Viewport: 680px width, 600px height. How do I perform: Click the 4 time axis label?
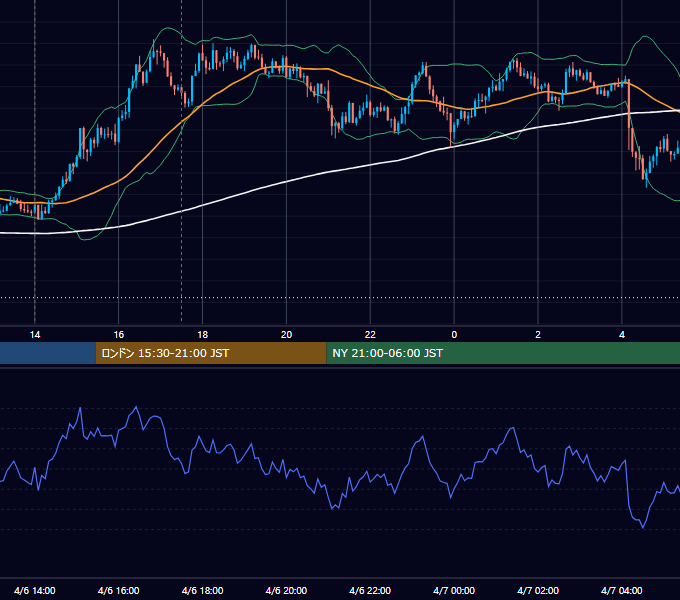click(622, 335)
